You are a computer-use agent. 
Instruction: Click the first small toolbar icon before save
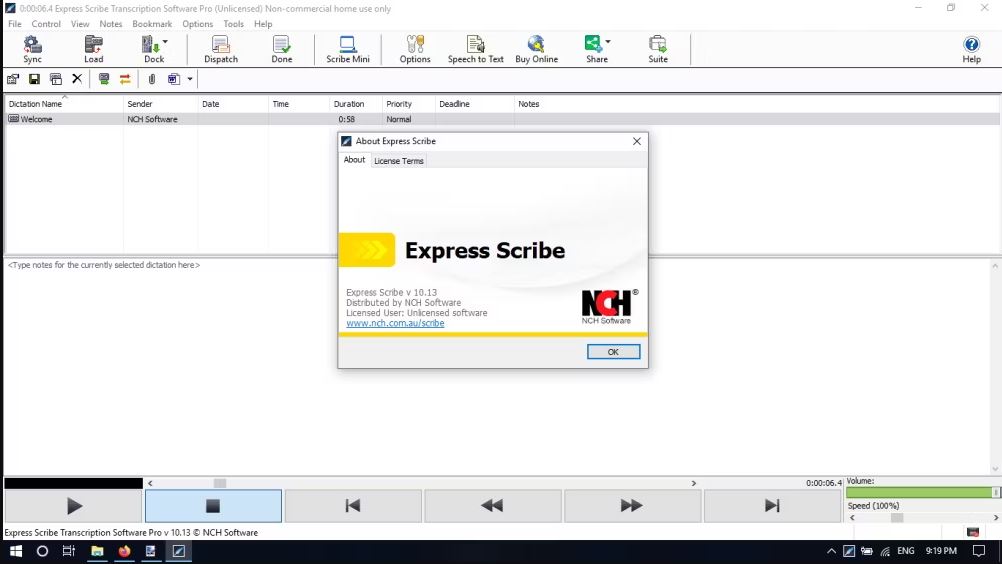[x=13, y=79]
